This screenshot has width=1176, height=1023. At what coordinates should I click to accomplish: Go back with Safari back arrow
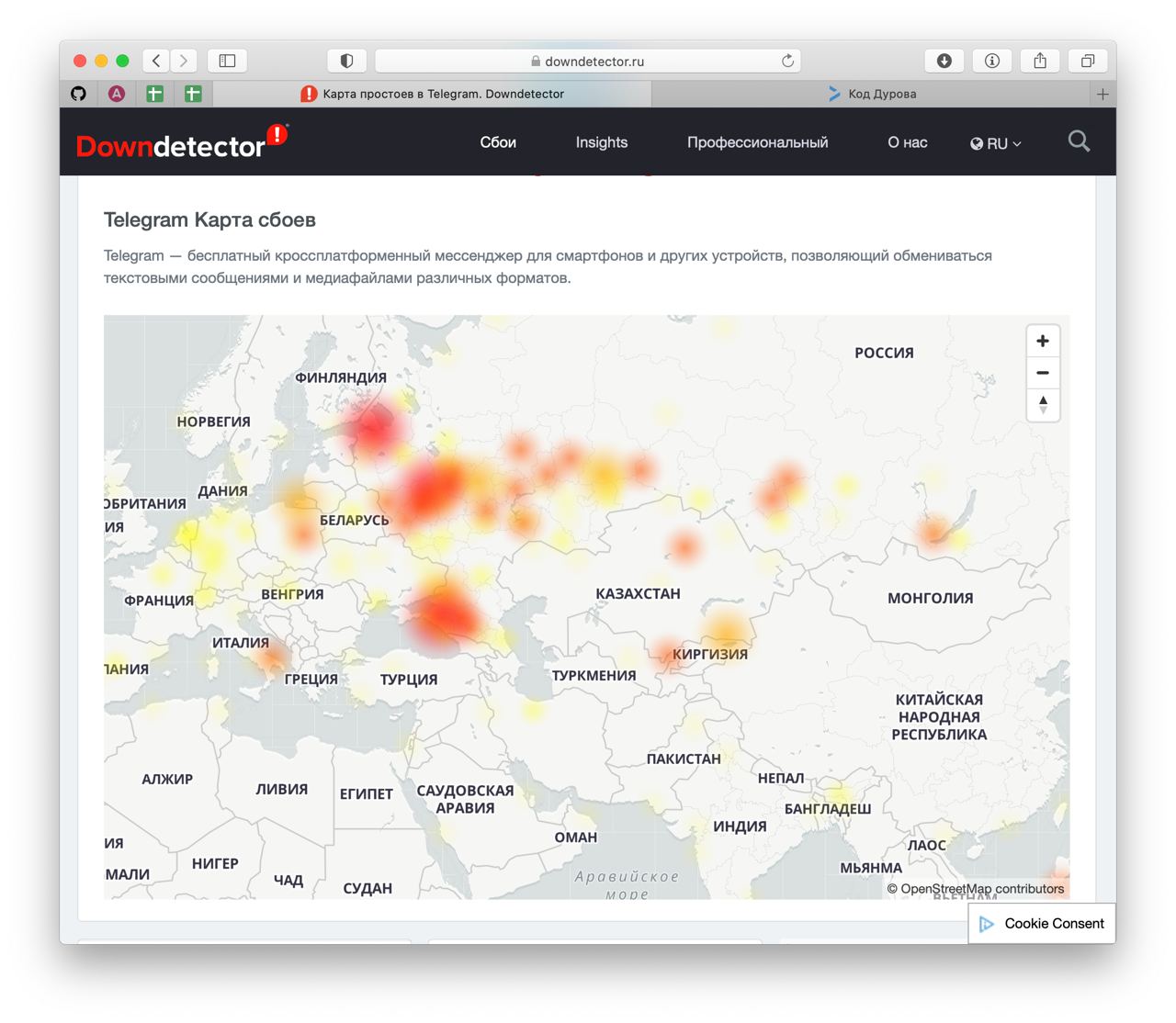pyautogui.click(x=156, y=61)
